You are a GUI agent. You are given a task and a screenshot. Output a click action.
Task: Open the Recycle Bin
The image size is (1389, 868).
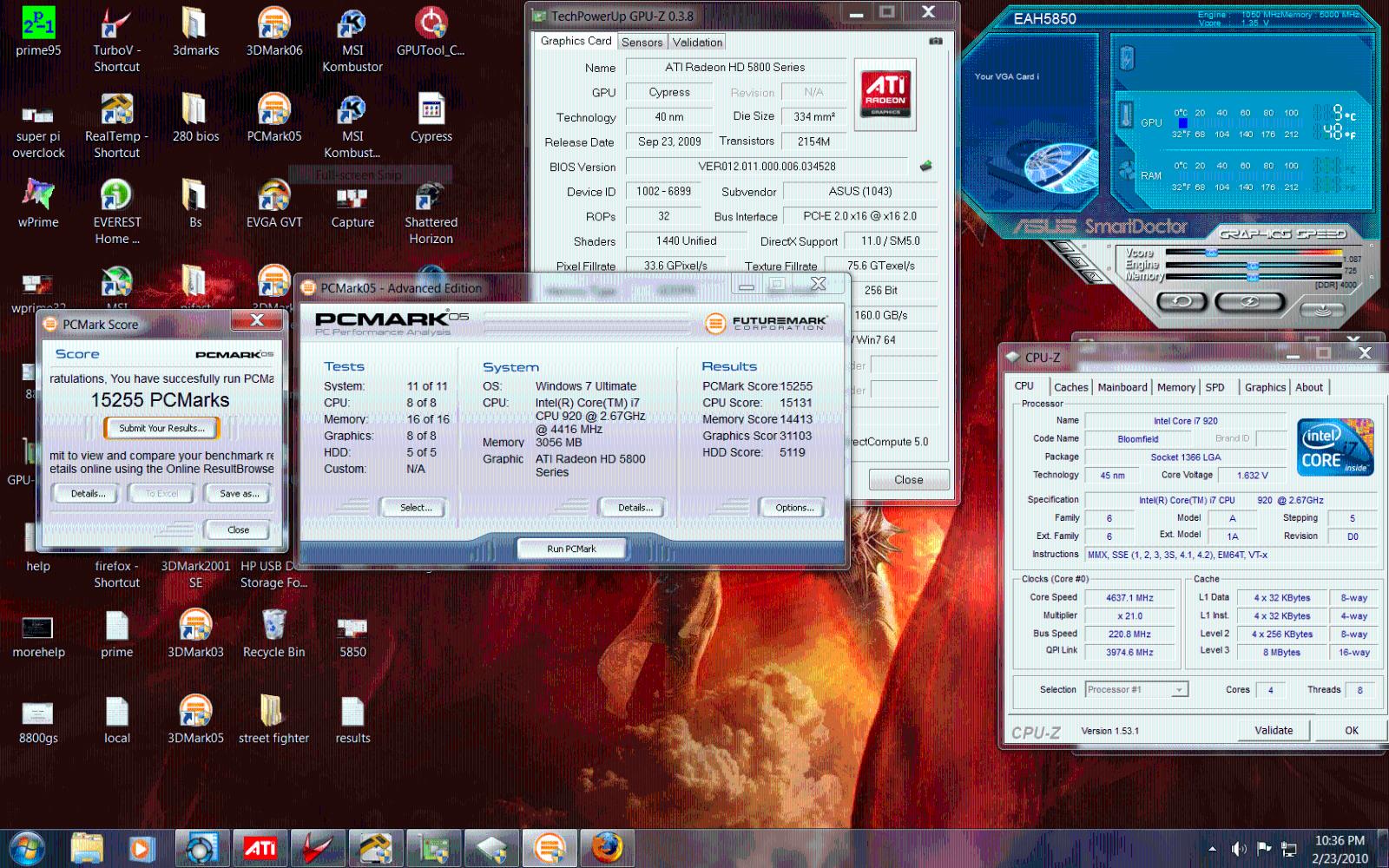(274, 634)
